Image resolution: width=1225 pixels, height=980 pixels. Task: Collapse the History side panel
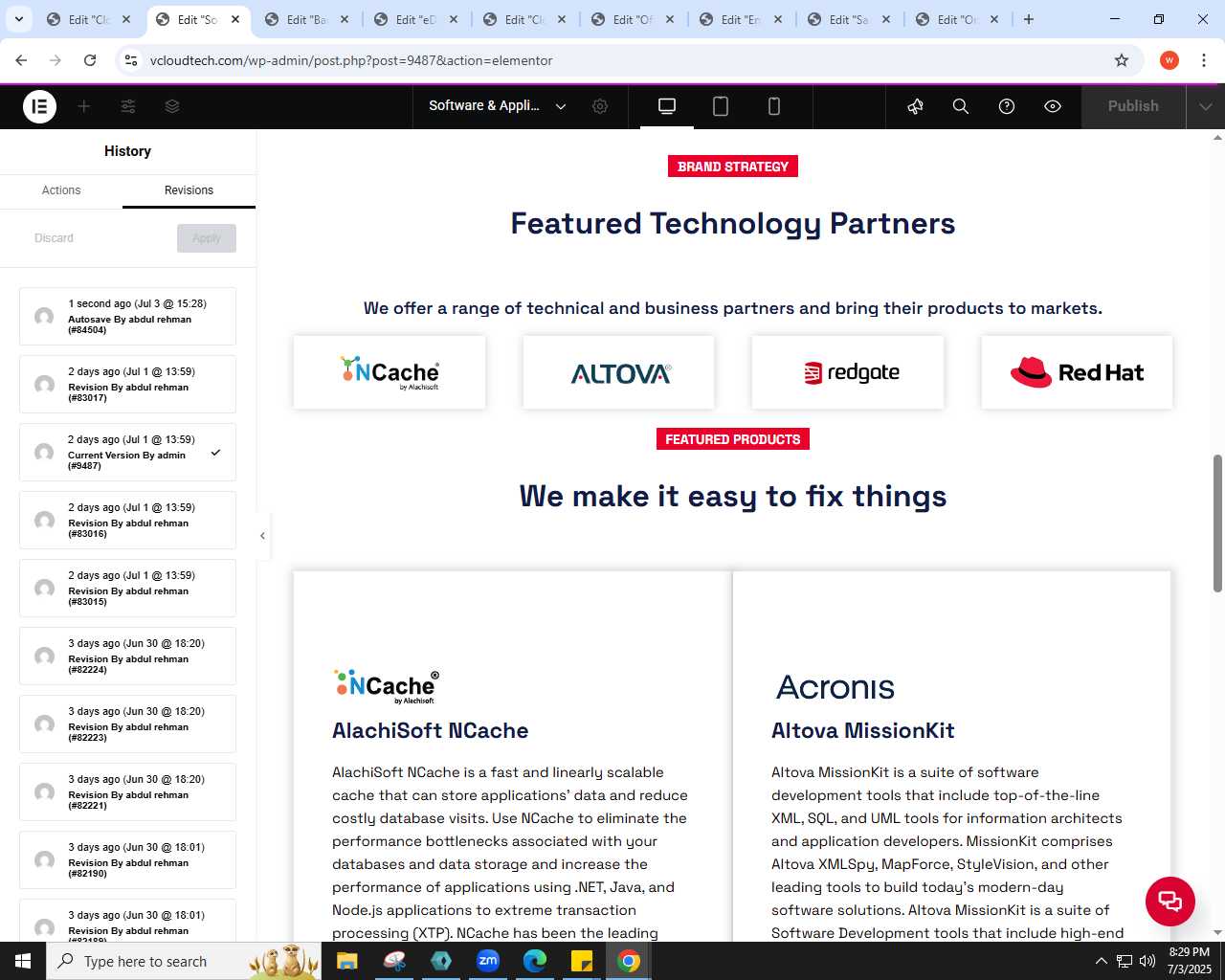pyautogui.click(x=262, y=536)
